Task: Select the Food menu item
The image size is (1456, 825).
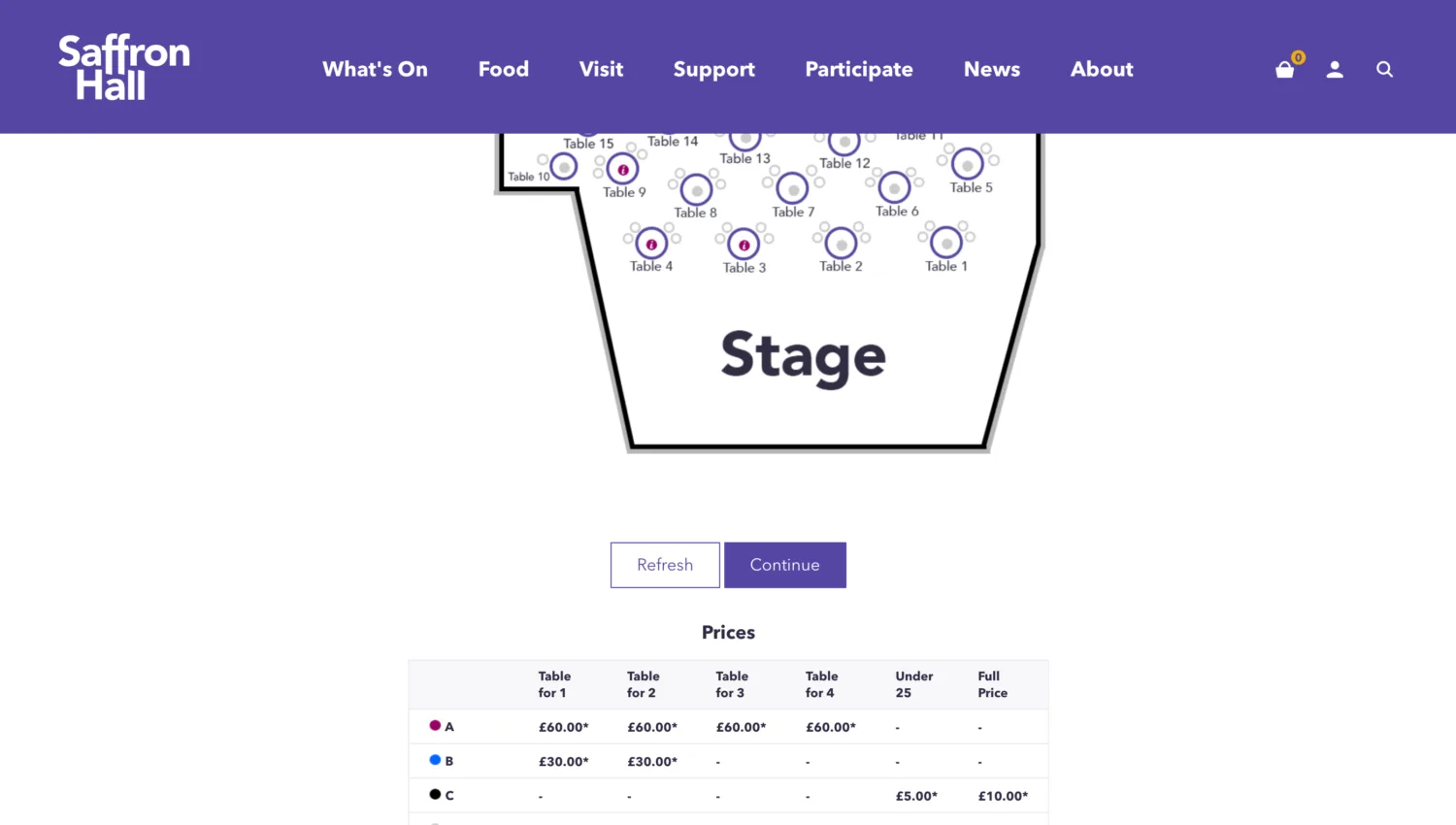Action: pos(503,69)
